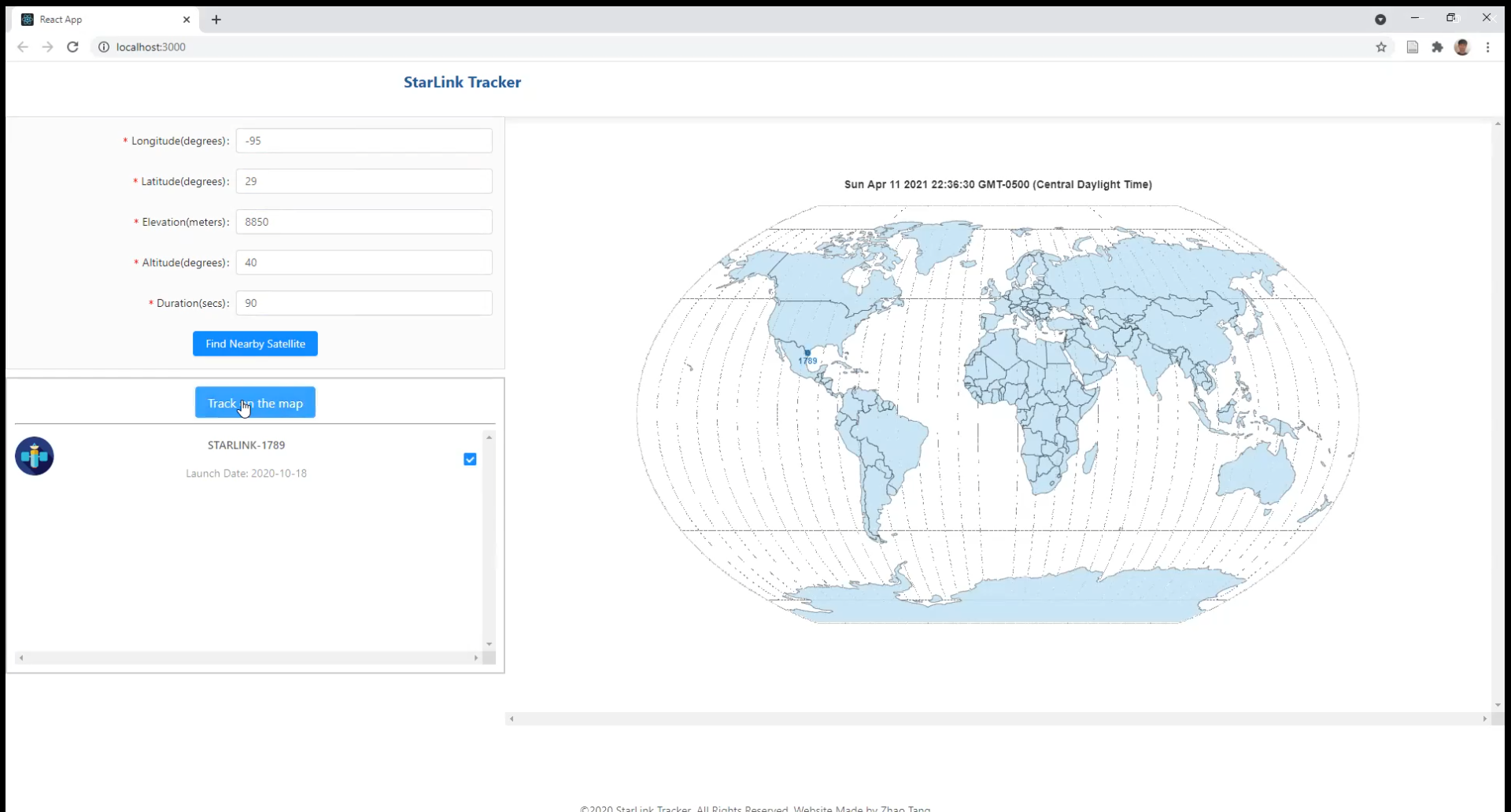The width and height of the screenshot is (1511, 812).
Task: Click the Longitude(degrees) label
Action: (x=179, y=141)
